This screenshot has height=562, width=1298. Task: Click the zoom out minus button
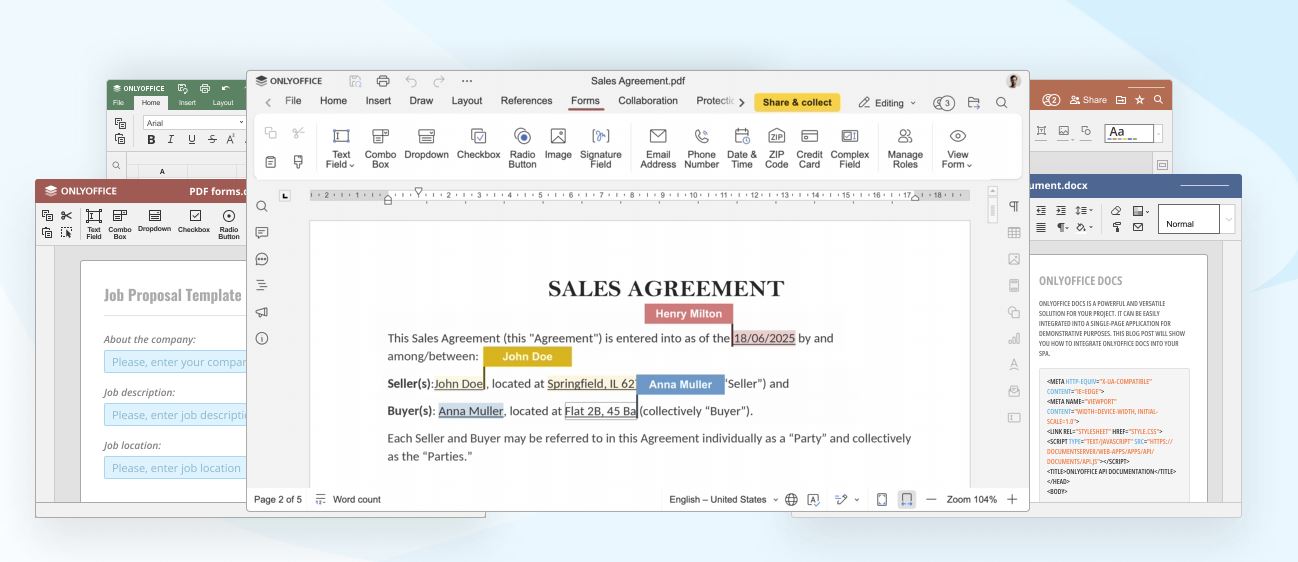[932, 499]
